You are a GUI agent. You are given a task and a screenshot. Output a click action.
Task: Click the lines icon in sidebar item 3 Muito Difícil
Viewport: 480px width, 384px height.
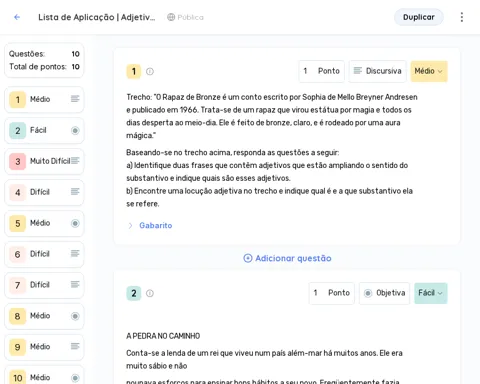click(x=75, y=161)
